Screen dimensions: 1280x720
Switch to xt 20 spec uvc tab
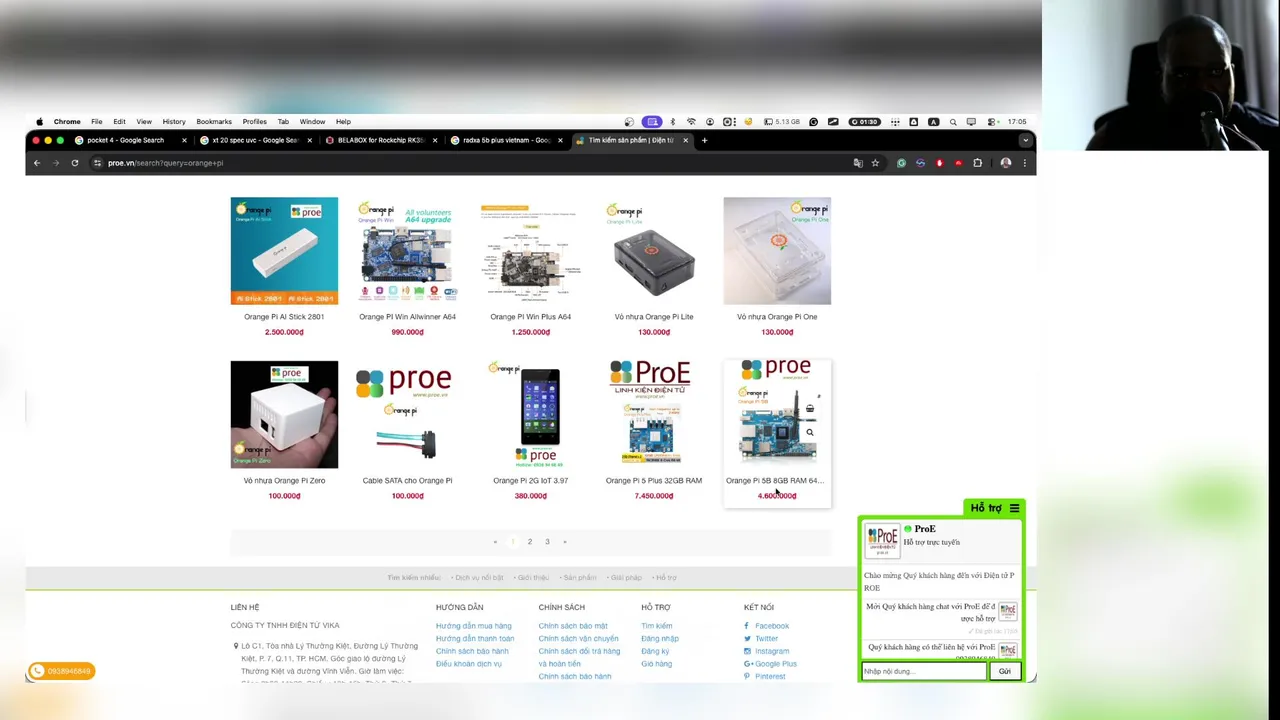(x=258, y=140)
